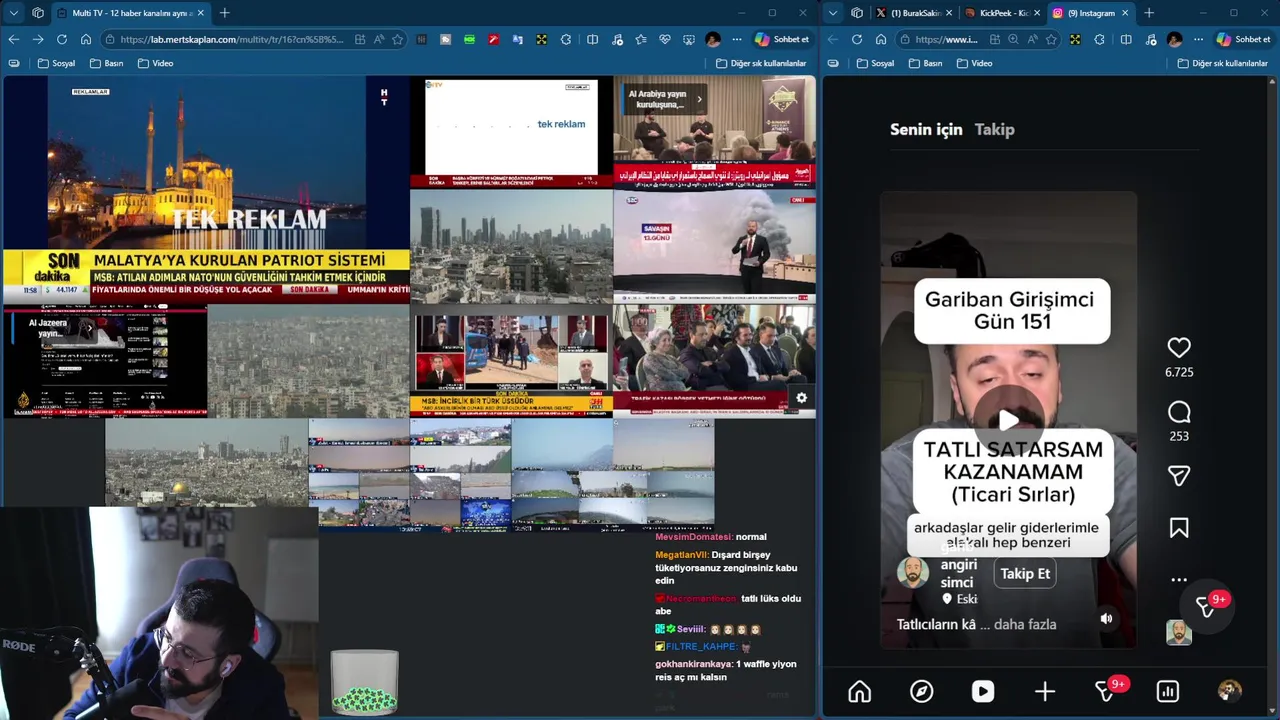The width and height of the screenshot is (1280, 720).
Task: Refresh the Multi TV page
Action: [62, 39]
